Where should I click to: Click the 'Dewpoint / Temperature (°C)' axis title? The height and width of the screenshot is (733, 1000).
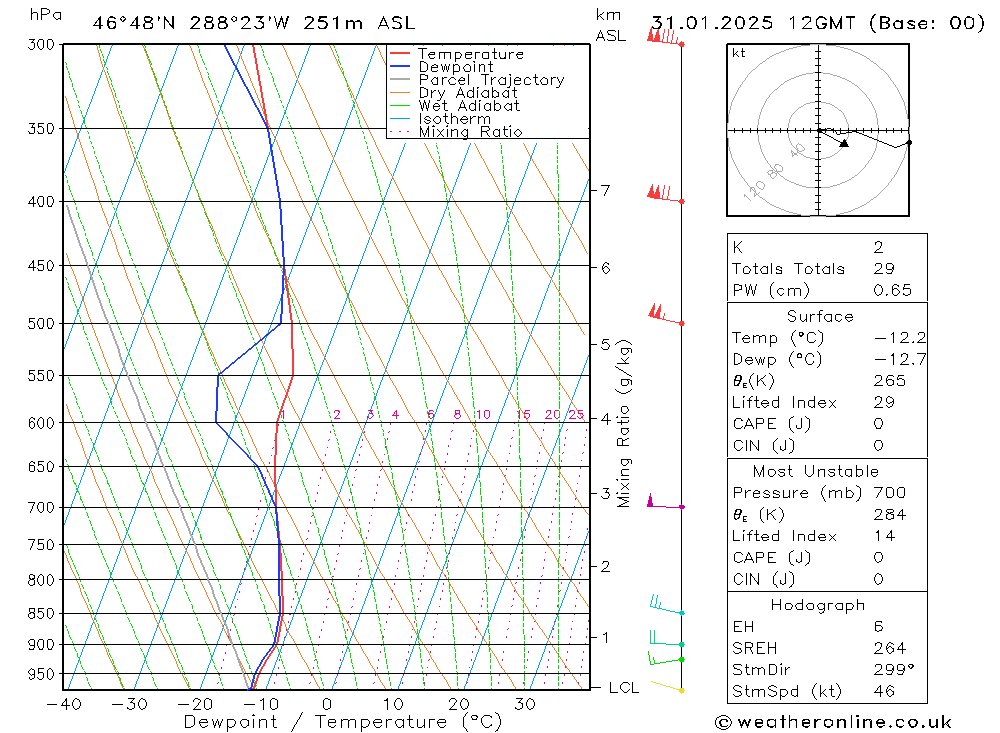[x=343, y=723]
